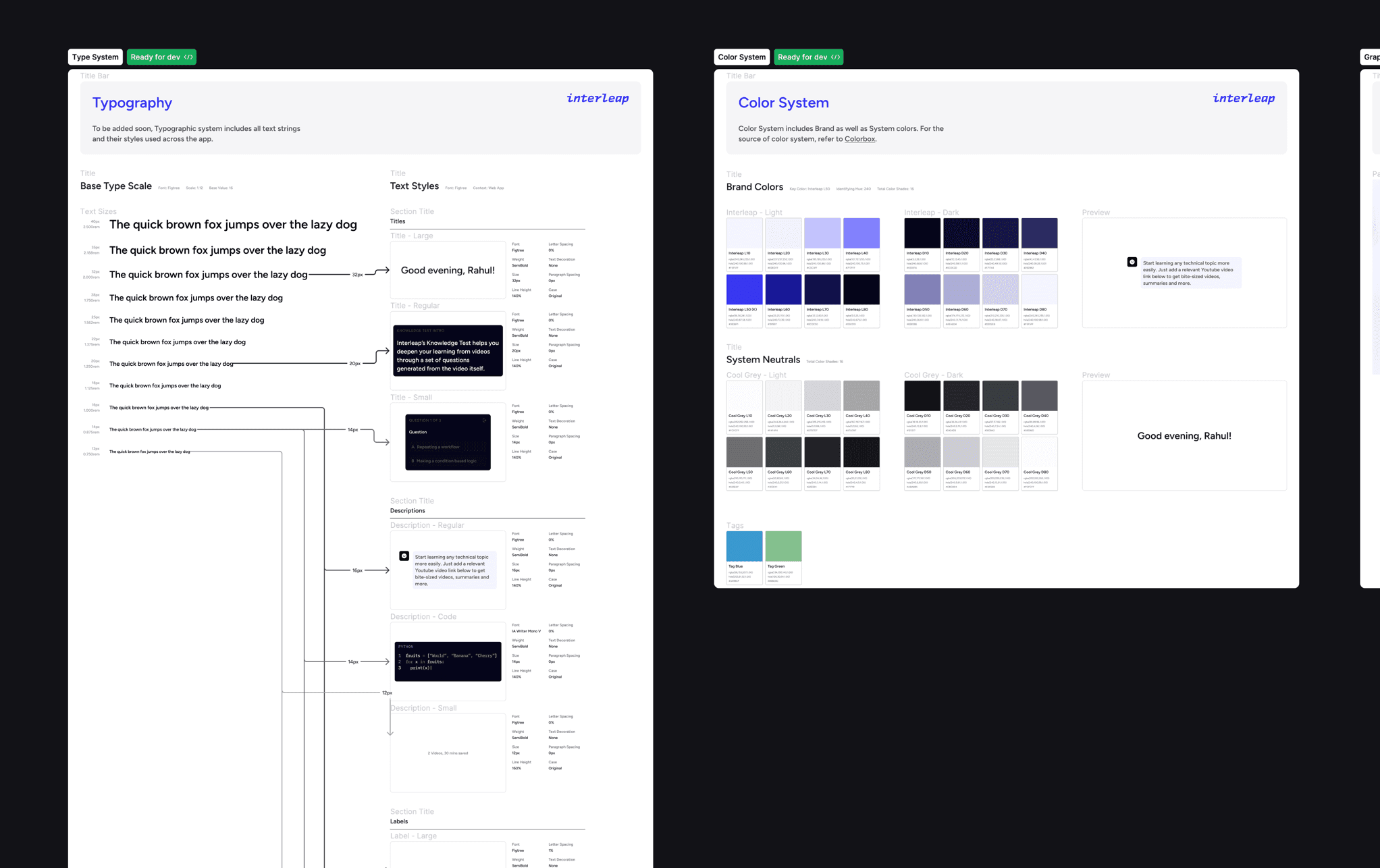Click the interleap logo in Color System header
Screen dimensions: 1380x868
click(1243, 99)
